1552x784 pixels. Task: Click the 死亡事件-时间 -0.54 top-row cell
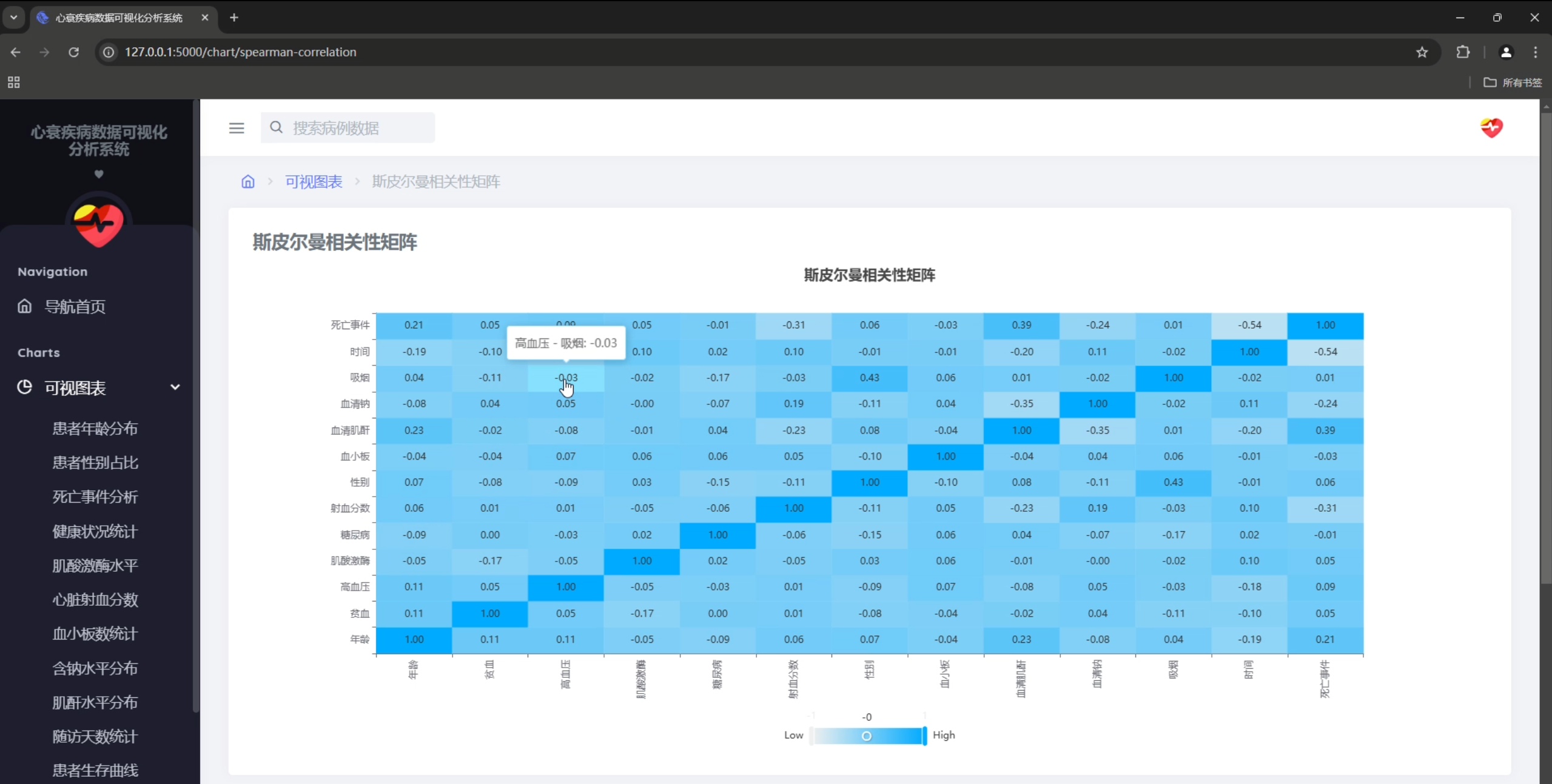[x=1249, y=325]
